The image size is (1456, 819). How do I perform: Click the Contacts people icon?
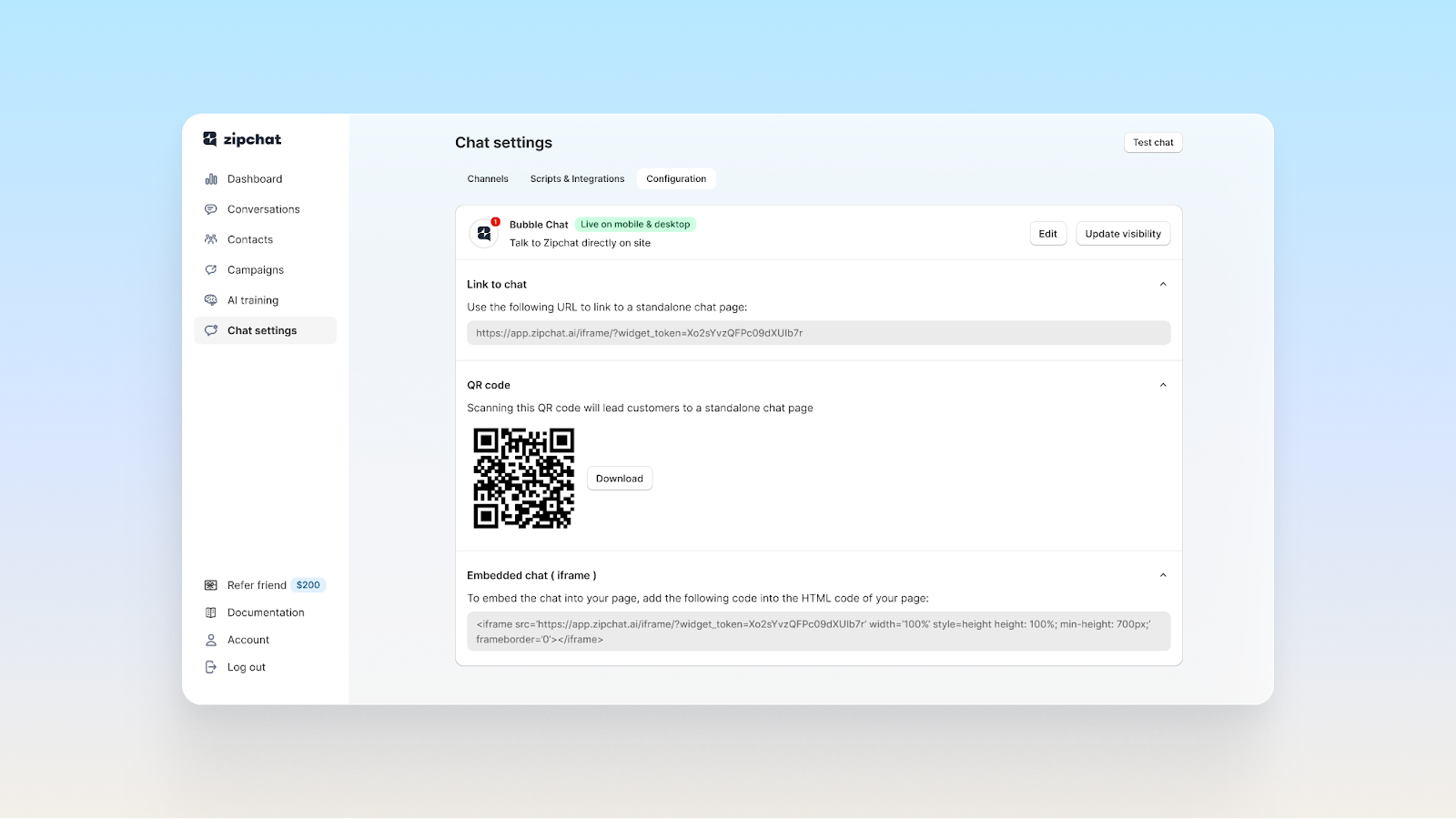point(211,238)
